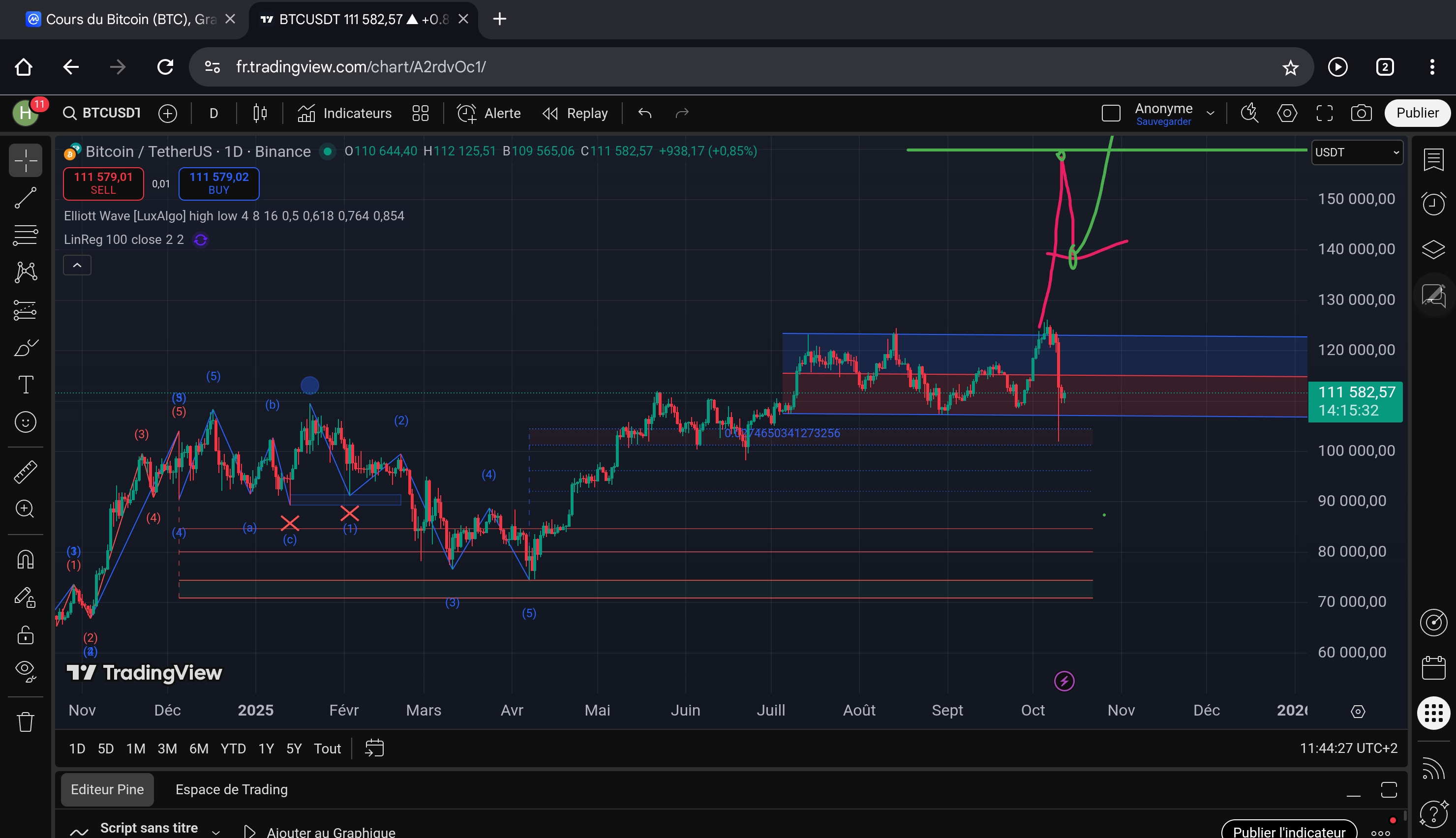Screen dimensions: 1456x838
Task: Open the USDT currency dropdown
Action: [x=1357, y=152]
